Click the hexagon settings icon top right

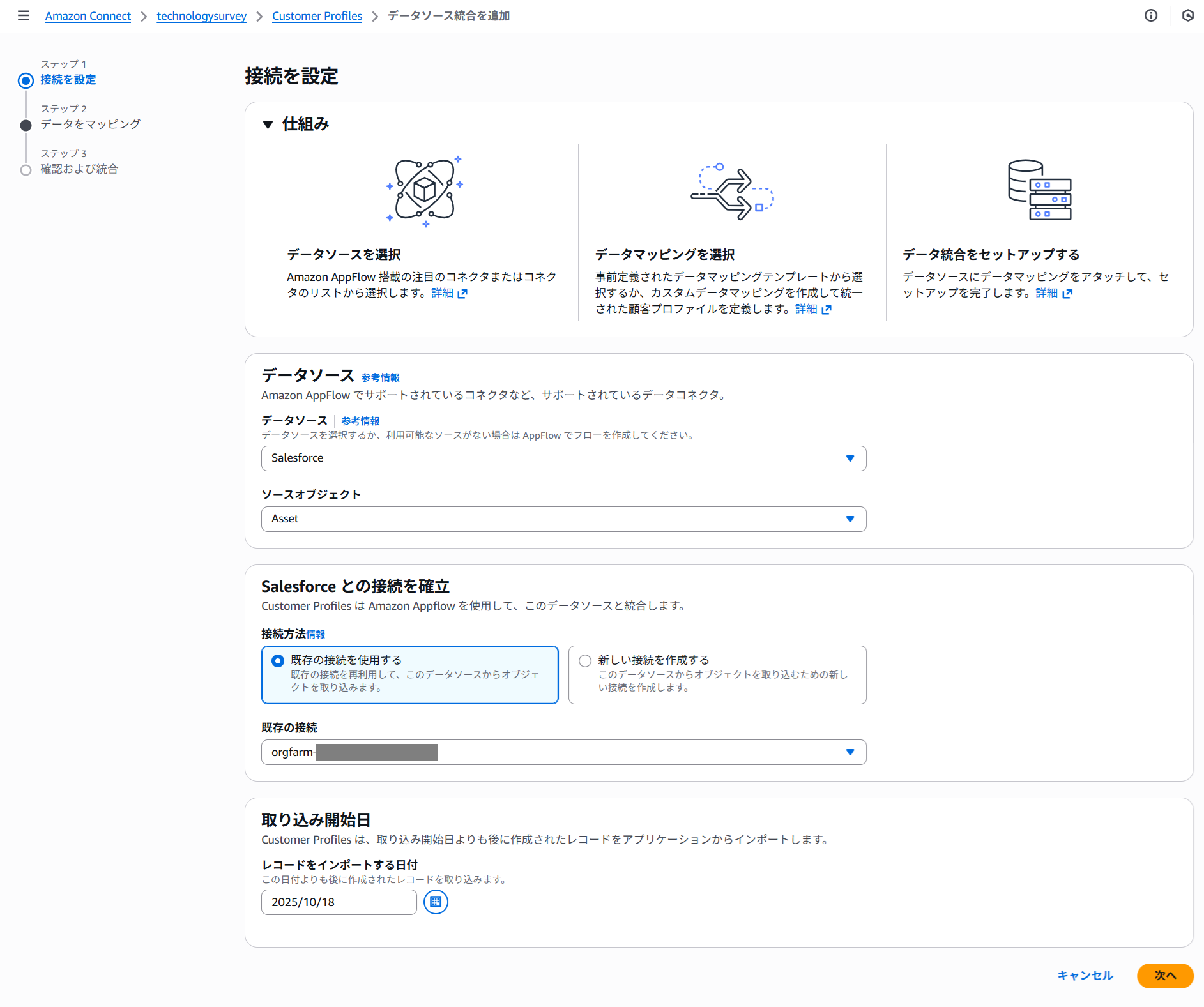point(1187,15)
